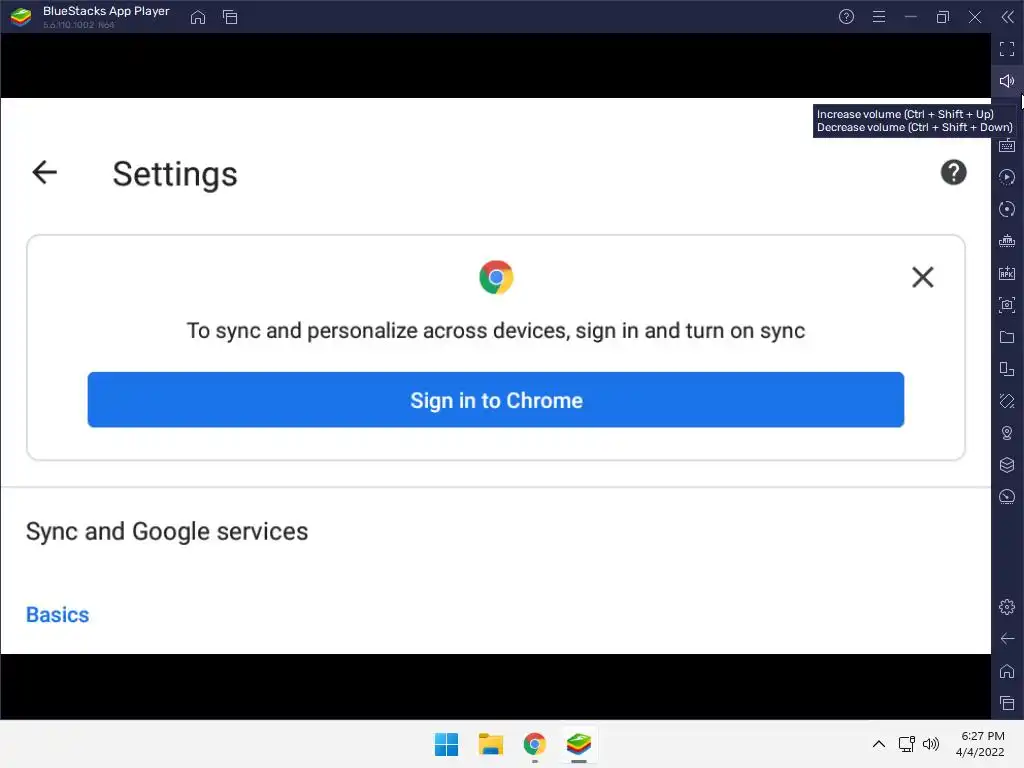Viewport: 1024px width, 768px height.
Task: Click the multi-instance windows icon in sidebar
Action: coord(1007,369)
